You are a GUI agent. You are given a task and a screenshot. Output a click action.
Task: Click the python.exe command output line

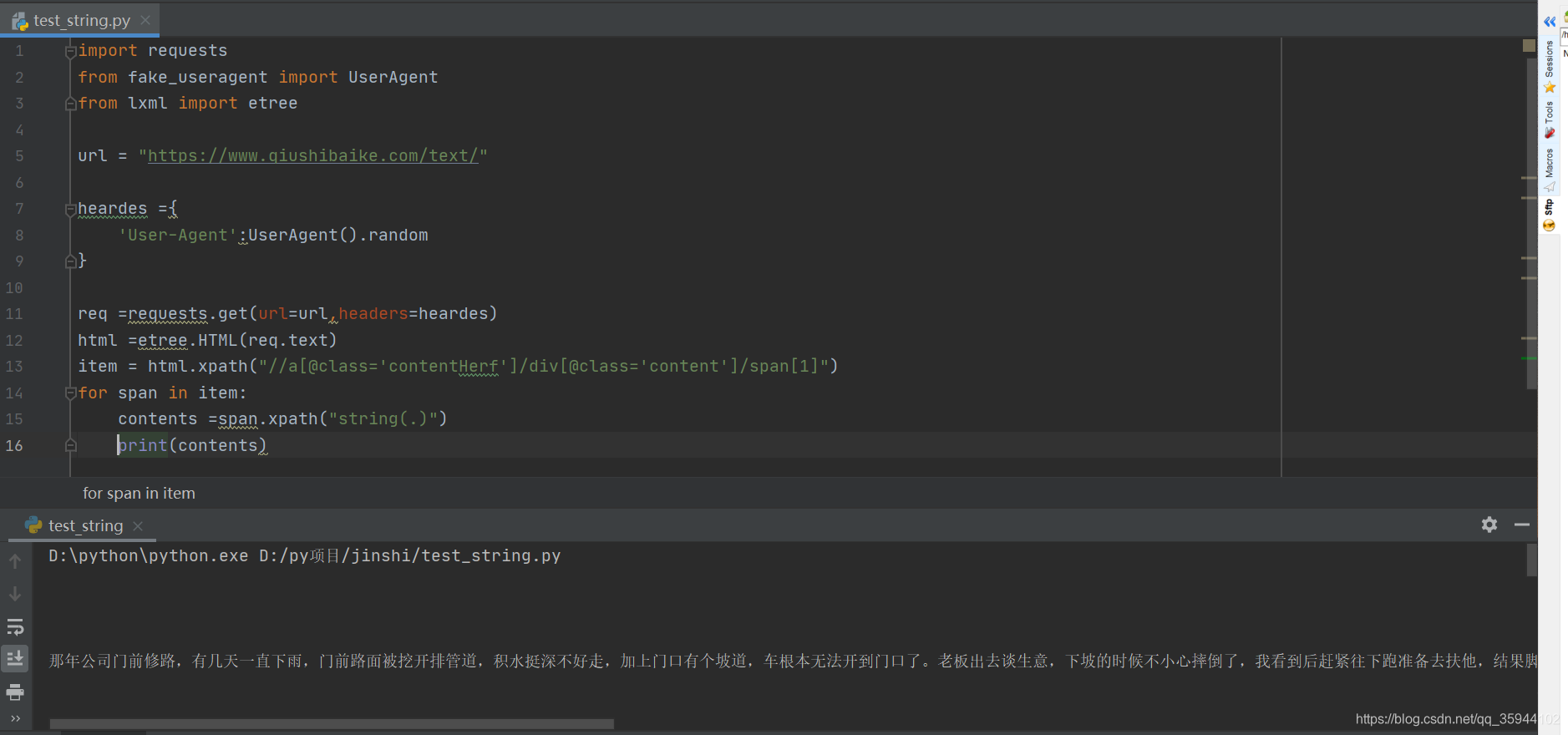click(x=304, y=555)
